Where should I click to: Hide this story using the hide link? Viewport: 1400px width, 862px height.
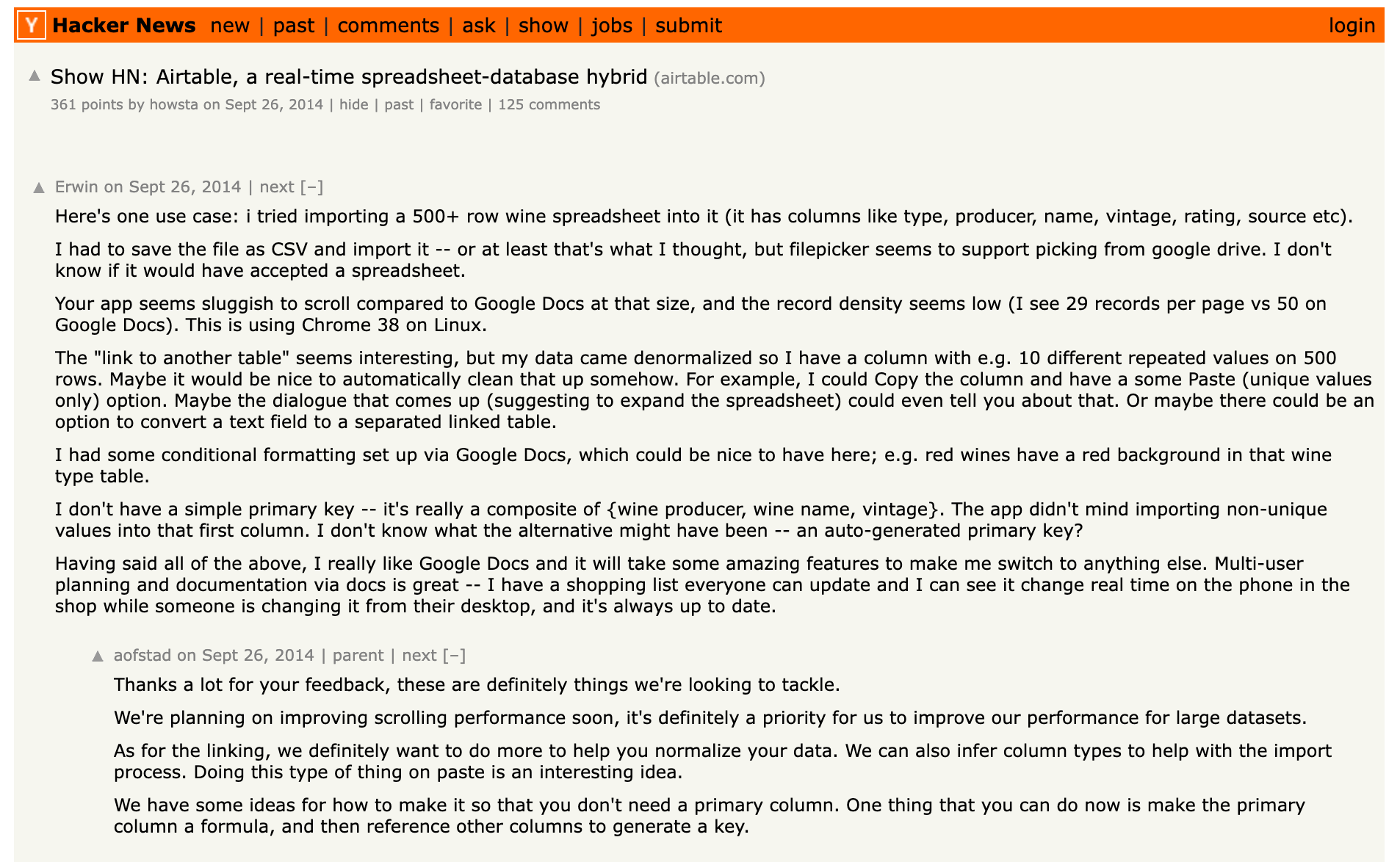(x=353, y=105)
